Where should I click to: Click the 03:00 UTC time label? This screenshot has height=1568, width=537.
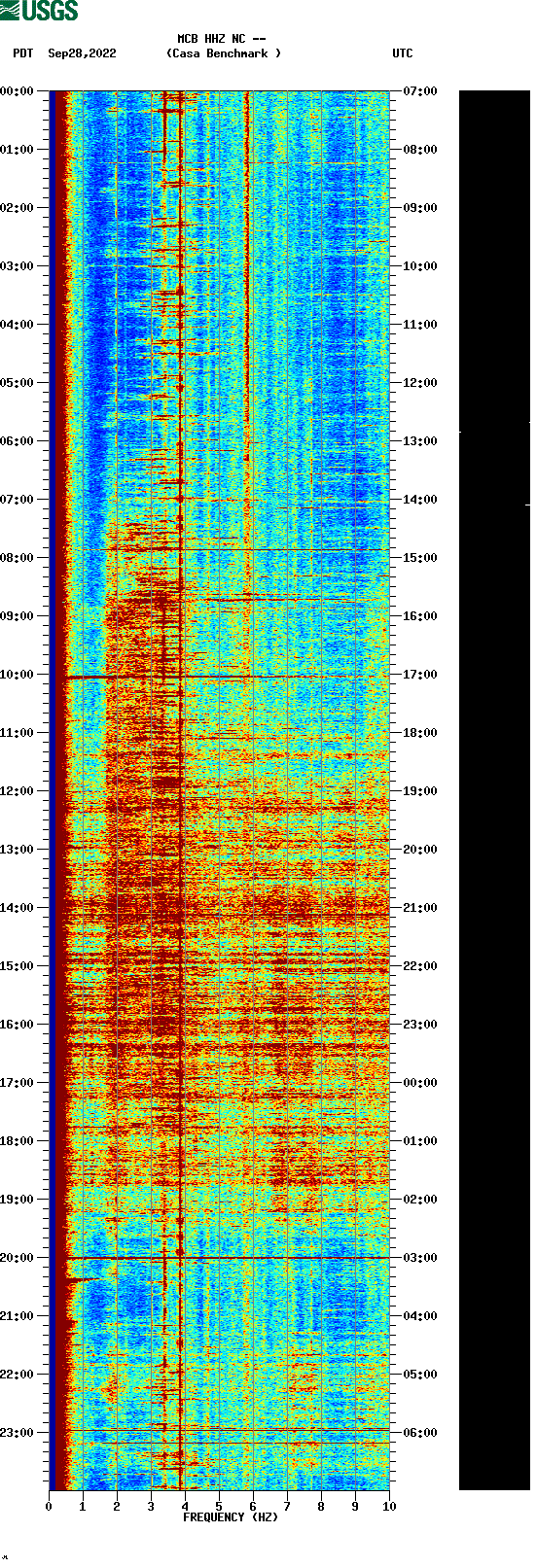(x=420, y=1258)
